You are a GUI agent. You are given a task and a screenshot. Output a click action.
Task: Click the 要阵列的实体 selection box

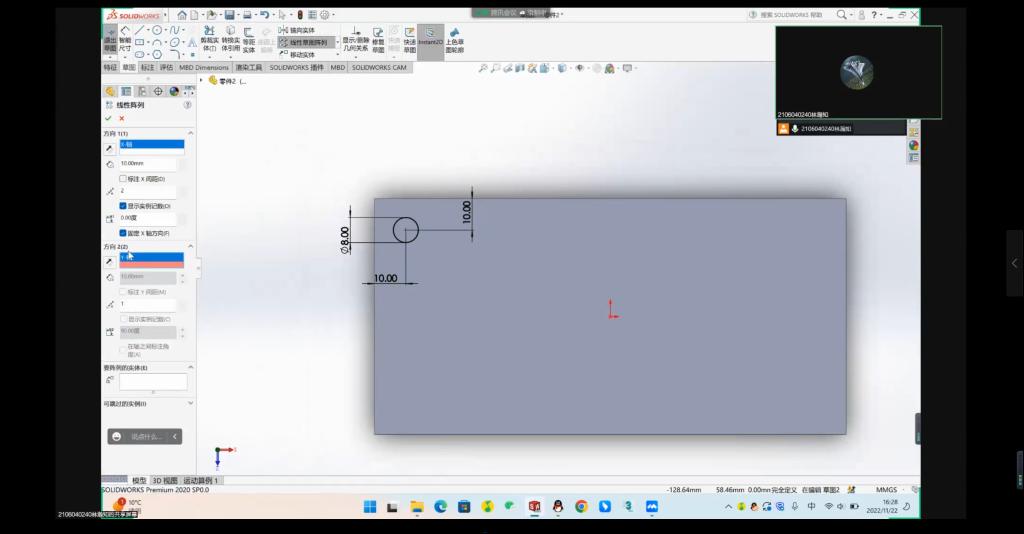(153, 382)
